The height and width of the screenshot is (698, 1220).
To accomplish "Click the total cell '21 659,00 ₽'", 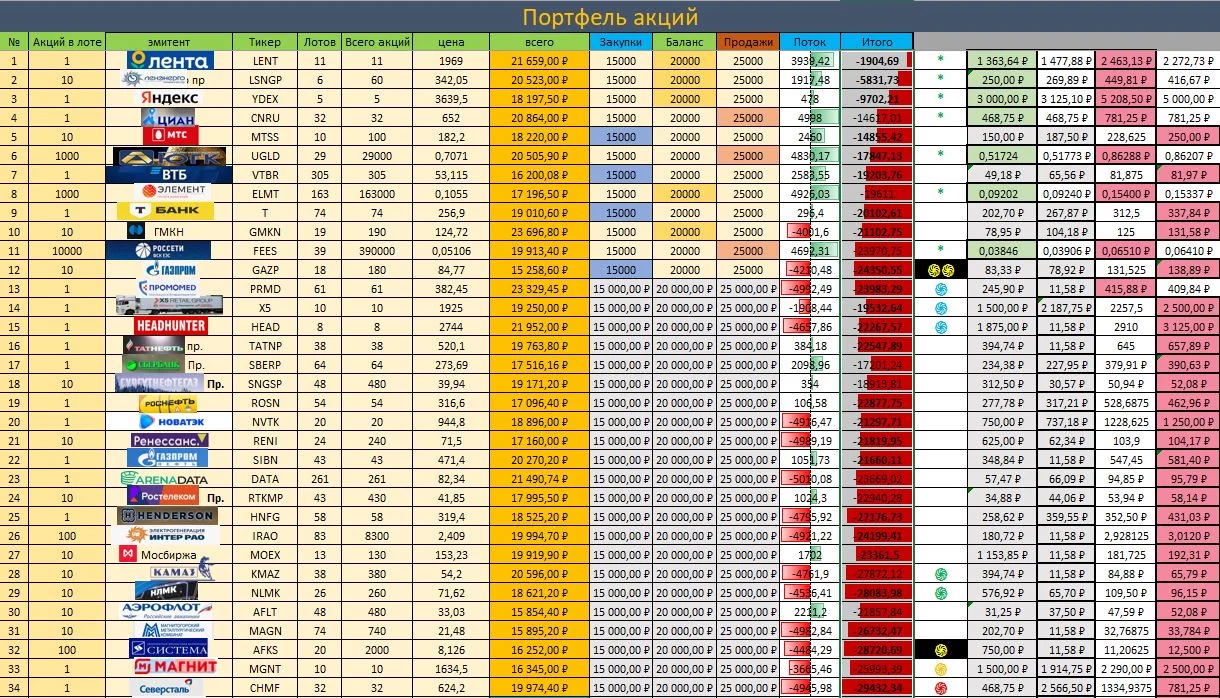I will 539,61.
